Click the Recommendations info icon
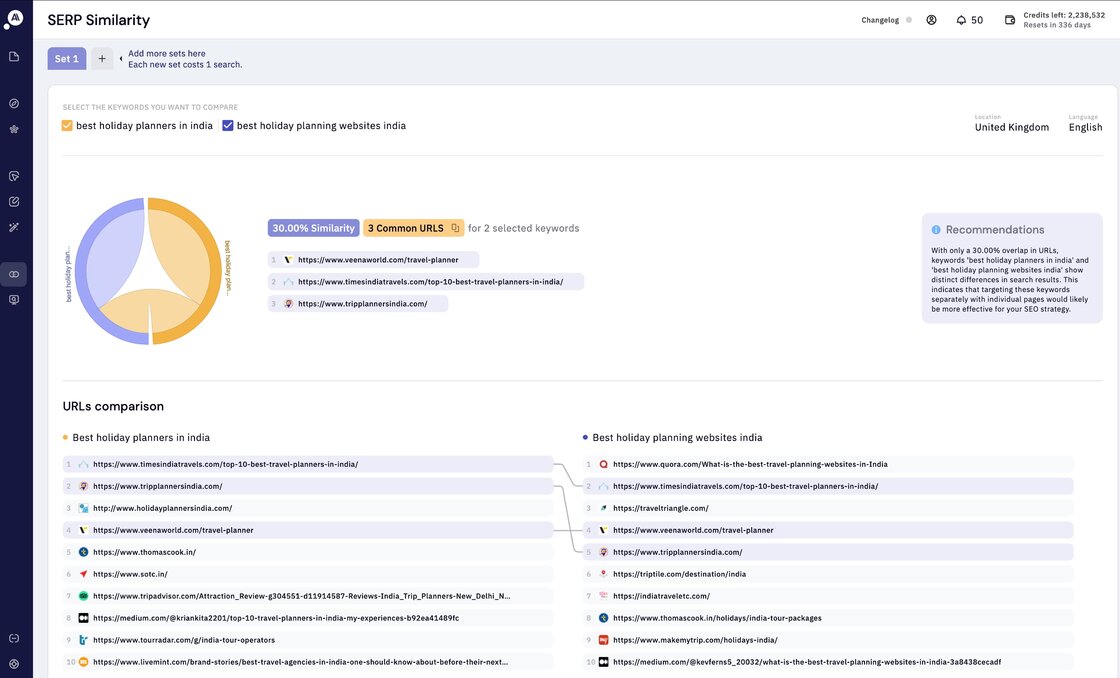The image size is (1120, 678). tap(936, 230)
